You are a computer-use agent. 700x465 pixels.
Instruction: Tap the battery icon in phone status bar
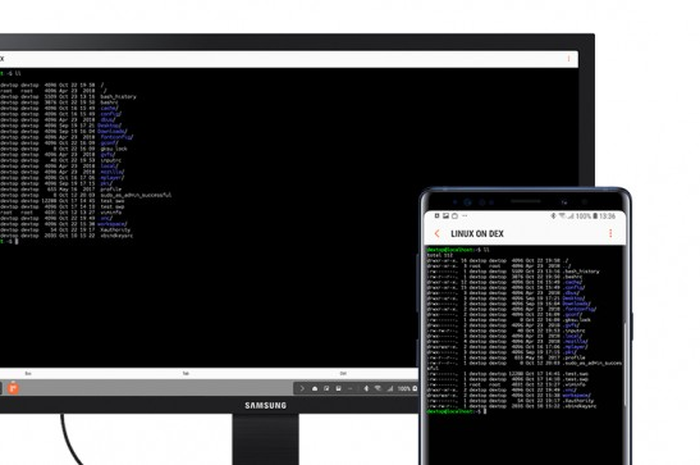(595, 216)
